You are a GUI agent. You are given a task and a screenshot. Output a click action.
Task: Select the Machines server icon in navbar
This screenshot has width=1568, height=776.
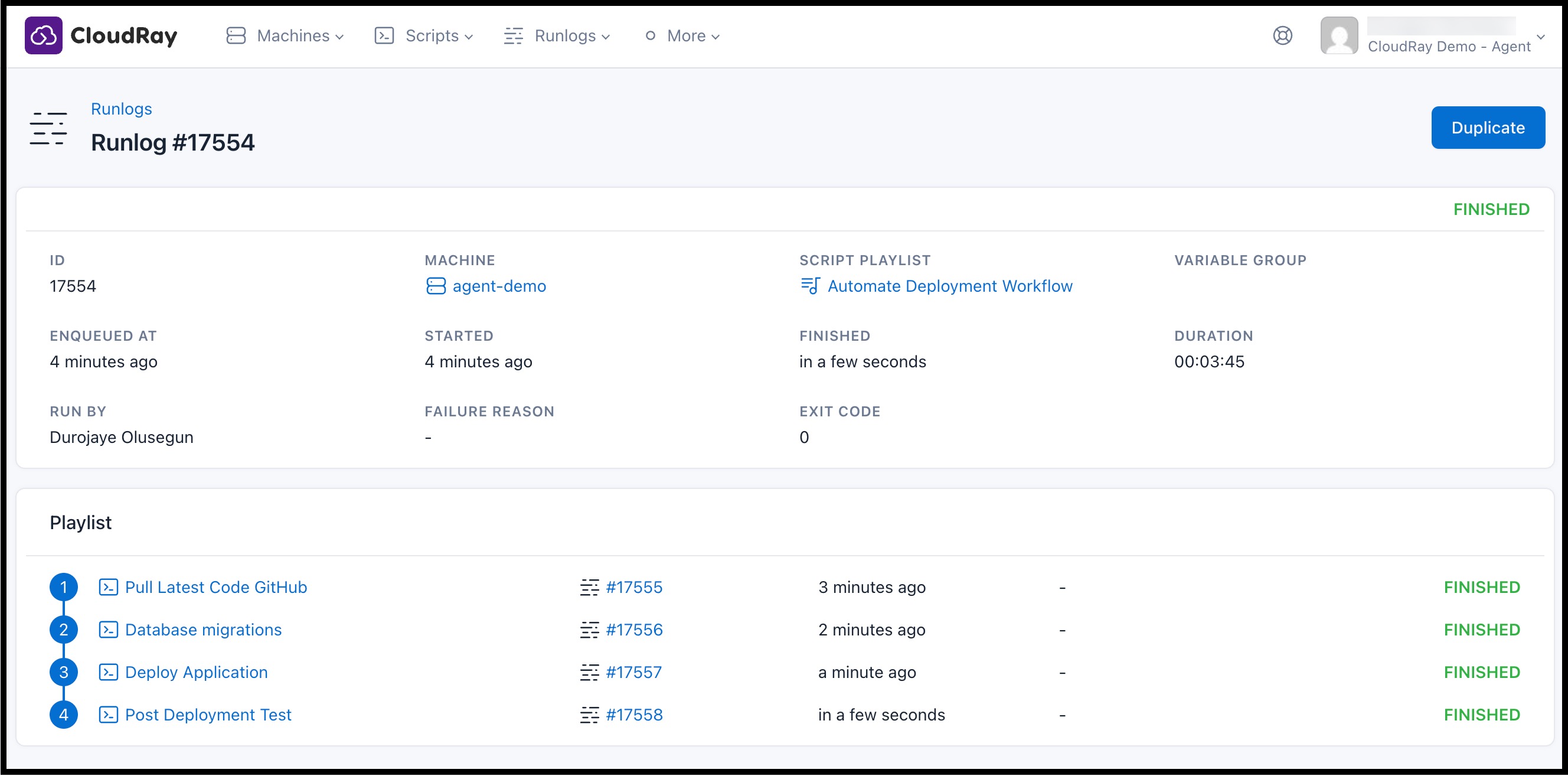236,35
